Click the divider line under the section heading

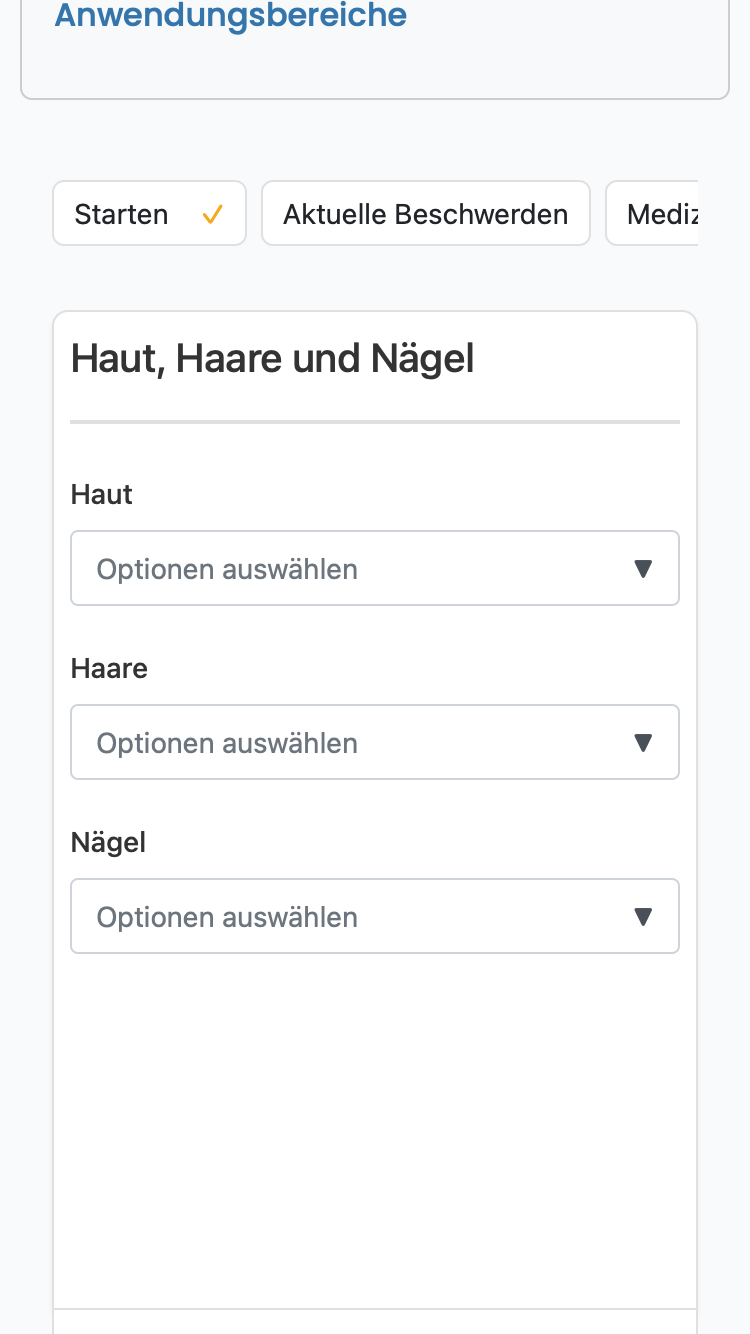[375, 422]
